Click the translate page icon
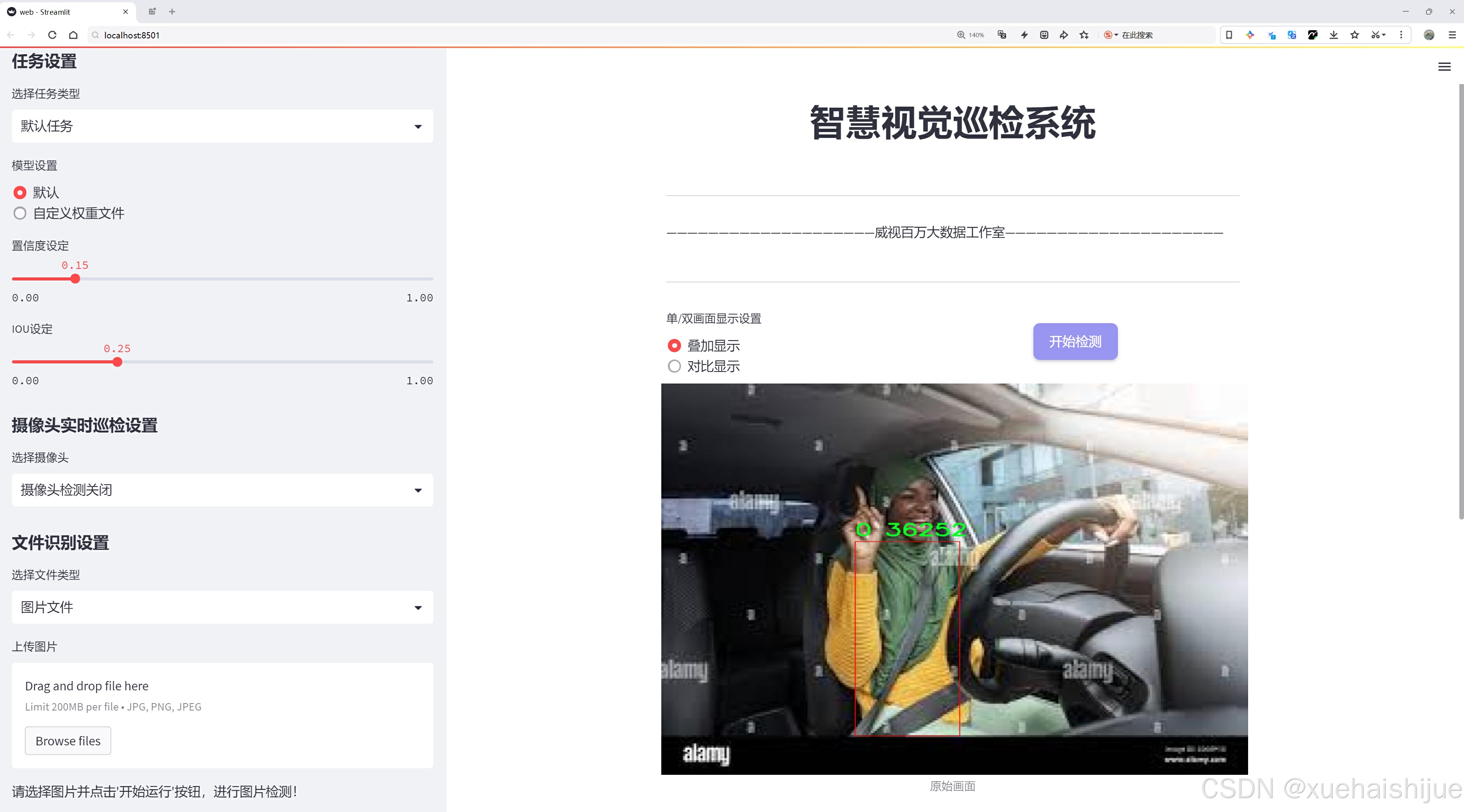Screen dimensions: 1464x812 click(1002, 35)
